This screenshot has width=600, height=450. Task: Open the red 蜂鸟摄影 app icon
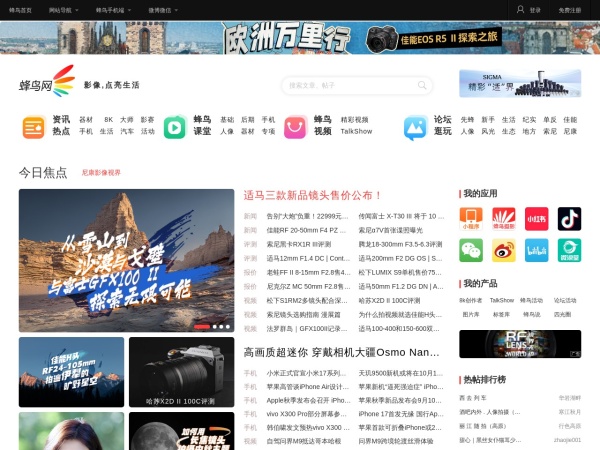[504, 219]
